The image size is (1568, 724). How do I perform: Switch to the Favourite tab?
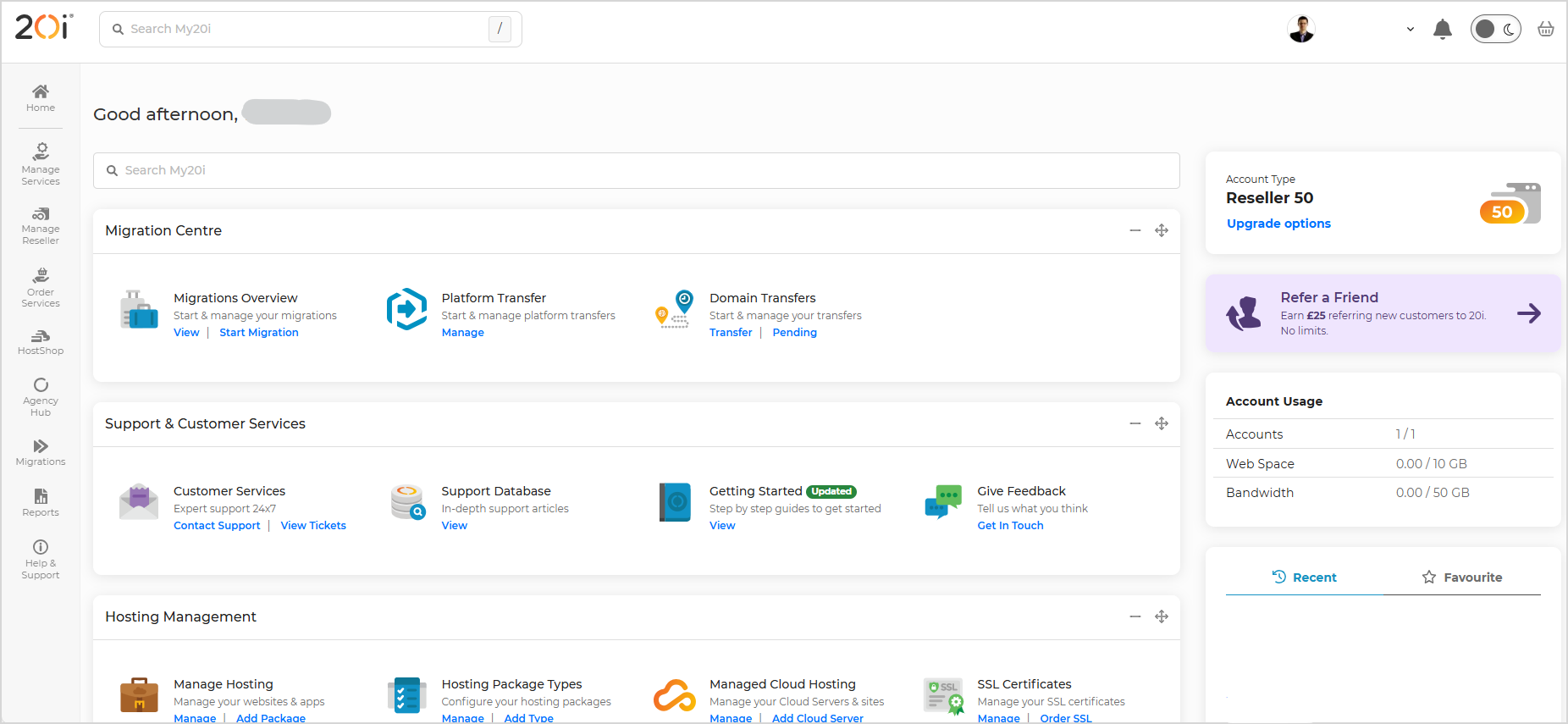pos(1461,578)
